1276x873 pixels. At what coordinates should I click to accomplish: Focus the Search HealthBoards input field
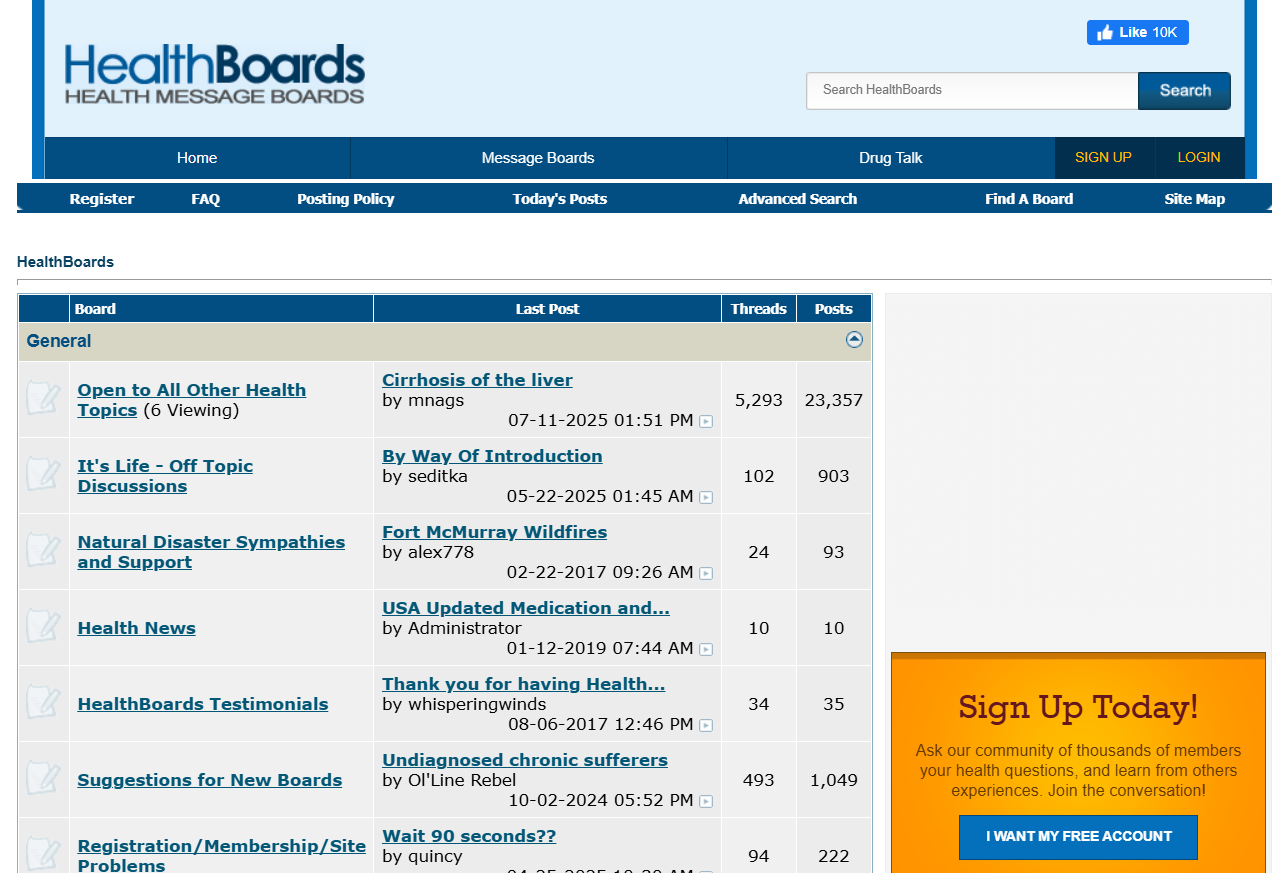972,90
